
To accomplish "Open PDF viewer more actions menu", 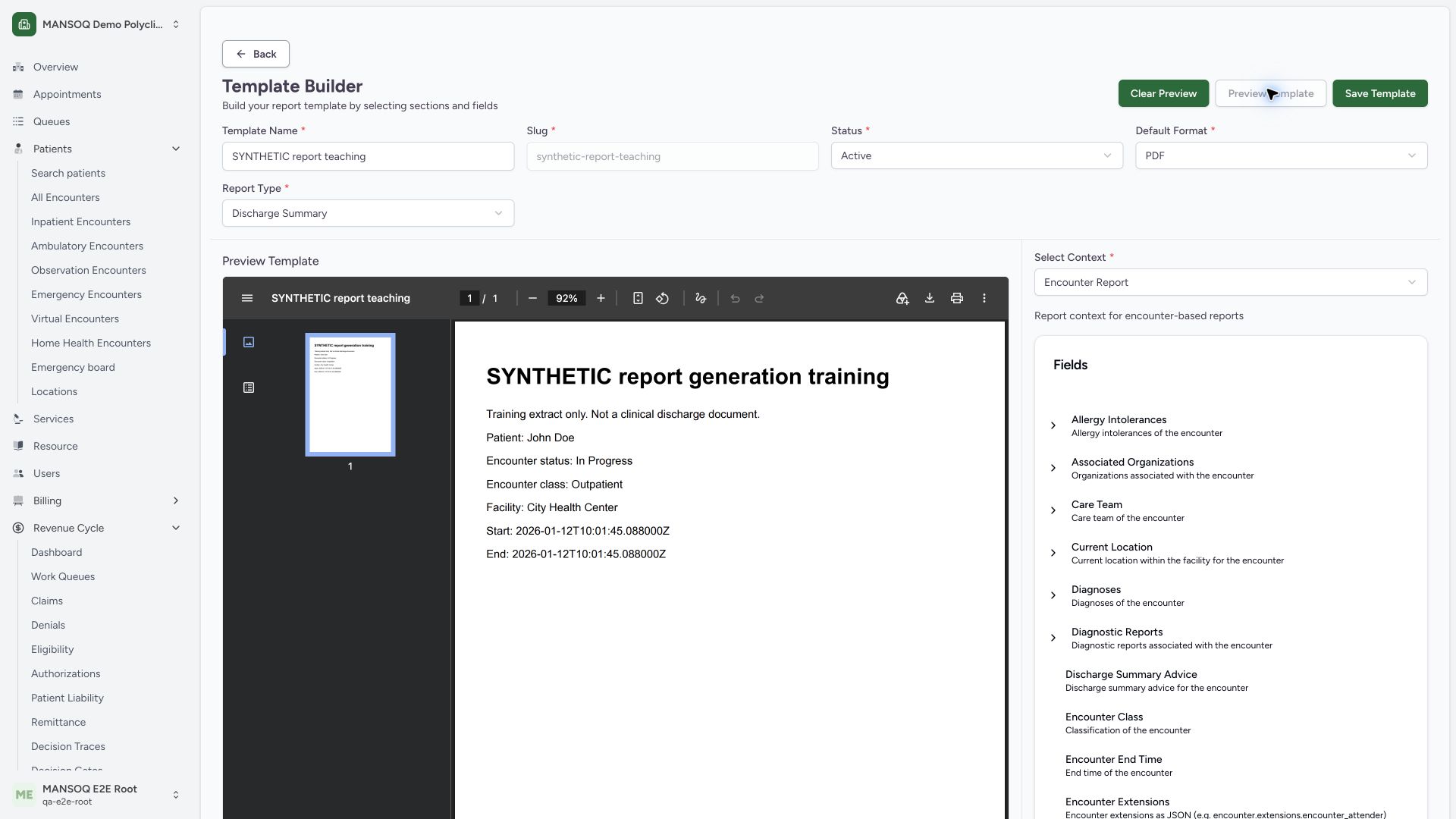I will tap(984, 298).
